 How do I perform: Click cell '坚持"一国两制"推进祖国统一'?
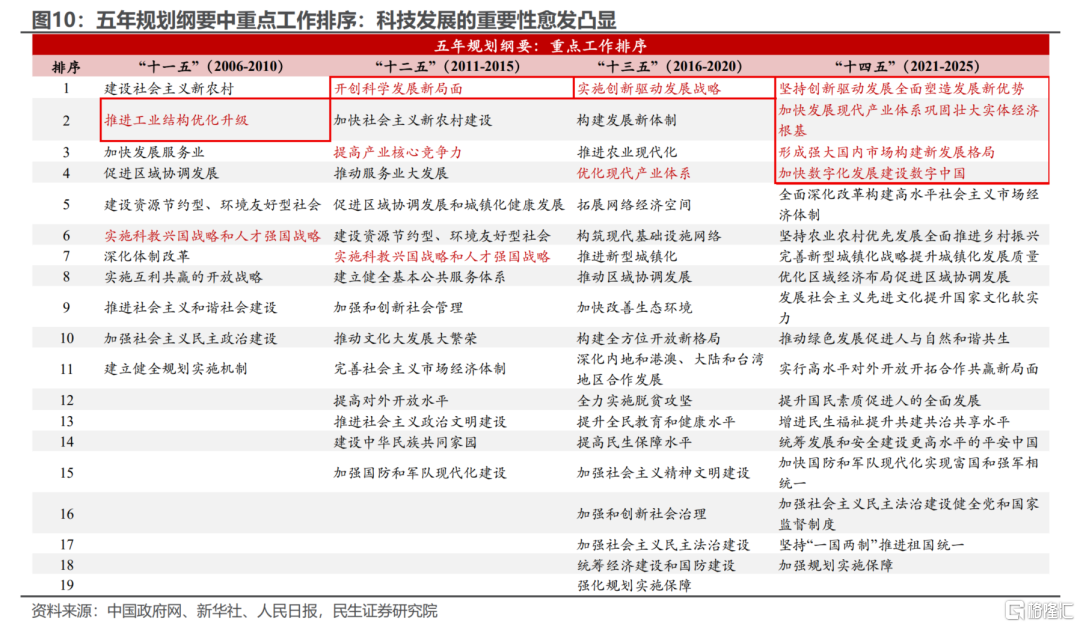click(x=871, y=544)
